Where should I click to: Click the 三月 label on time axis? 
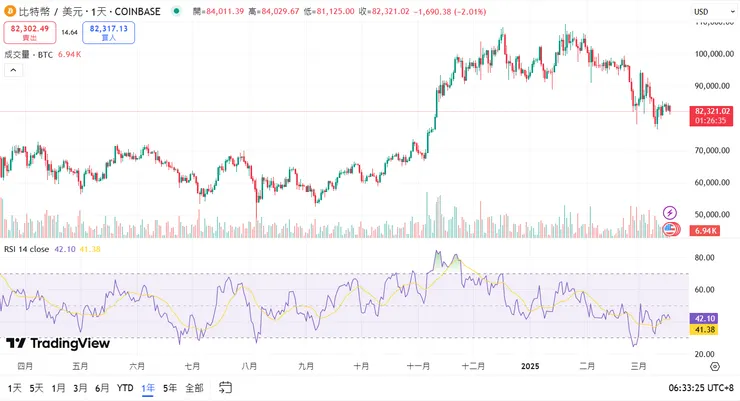point(639,367)
